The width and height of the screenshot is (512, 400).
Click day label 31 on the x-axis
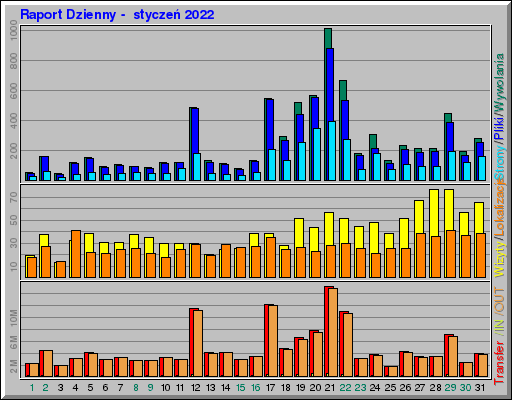pyautogui.click(x=480, y=388)
